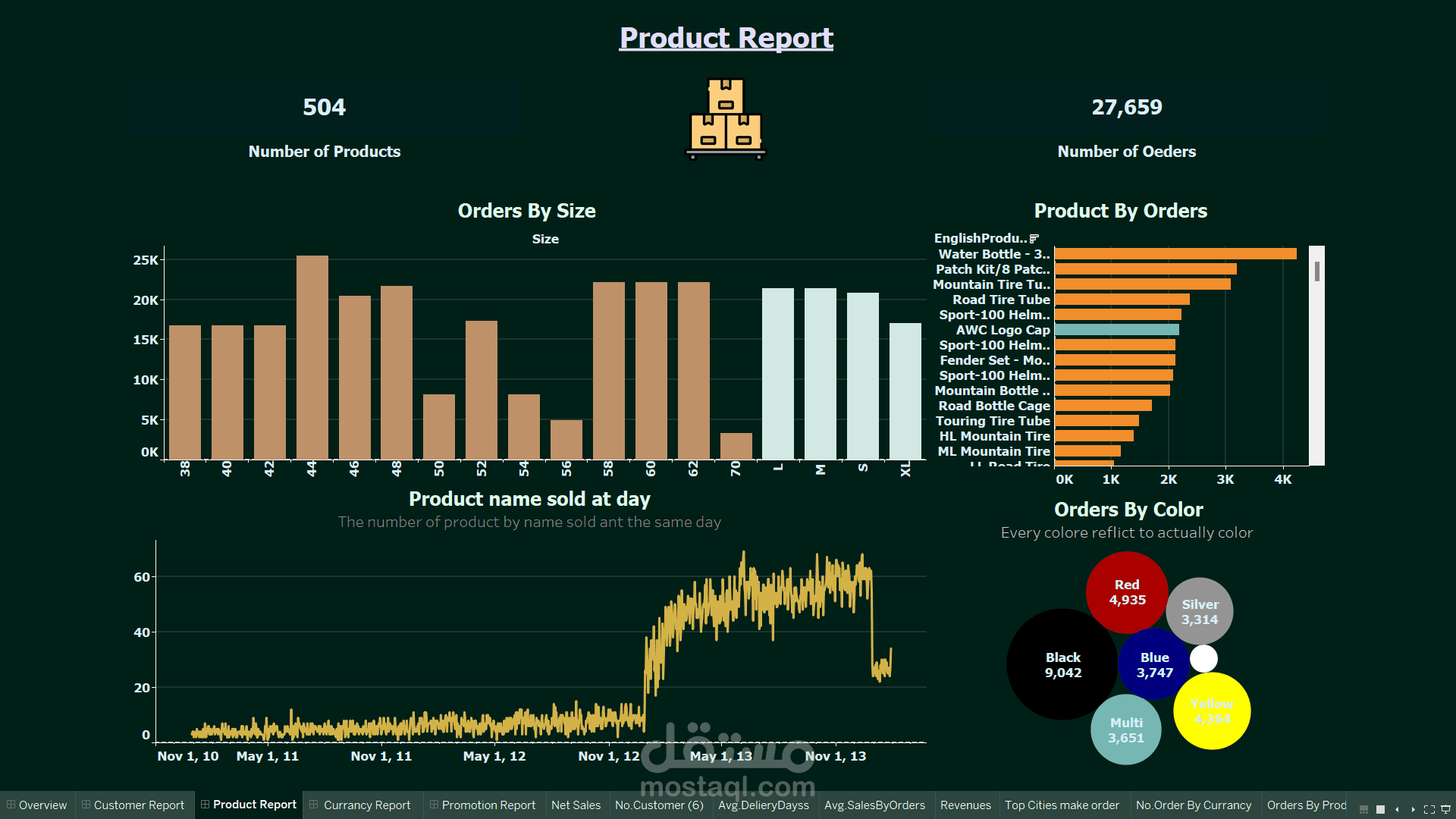Click the show tabs view icon

click(1380, 809)
